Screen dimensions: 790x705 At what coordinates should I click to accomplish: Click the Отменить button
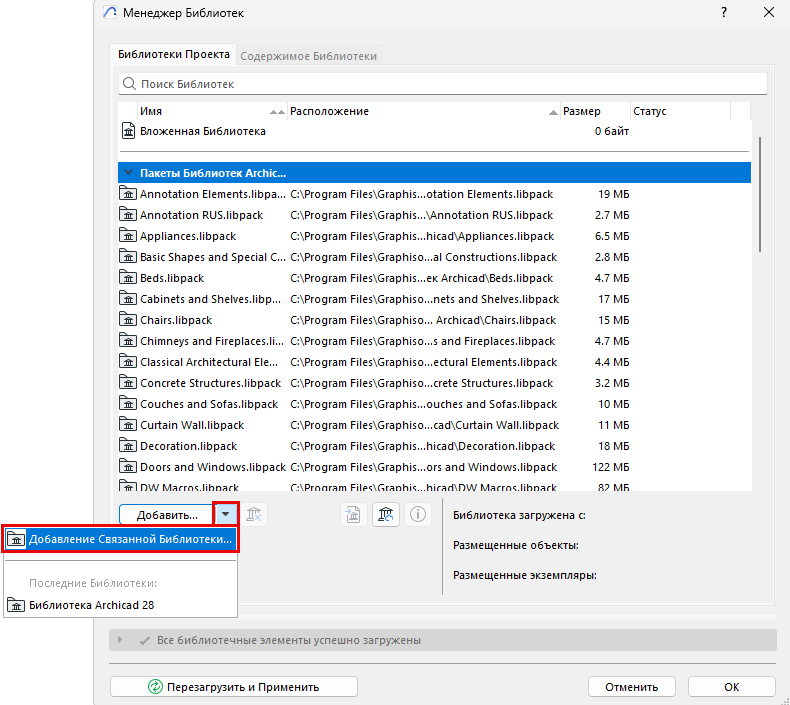(x=631, y=686)
